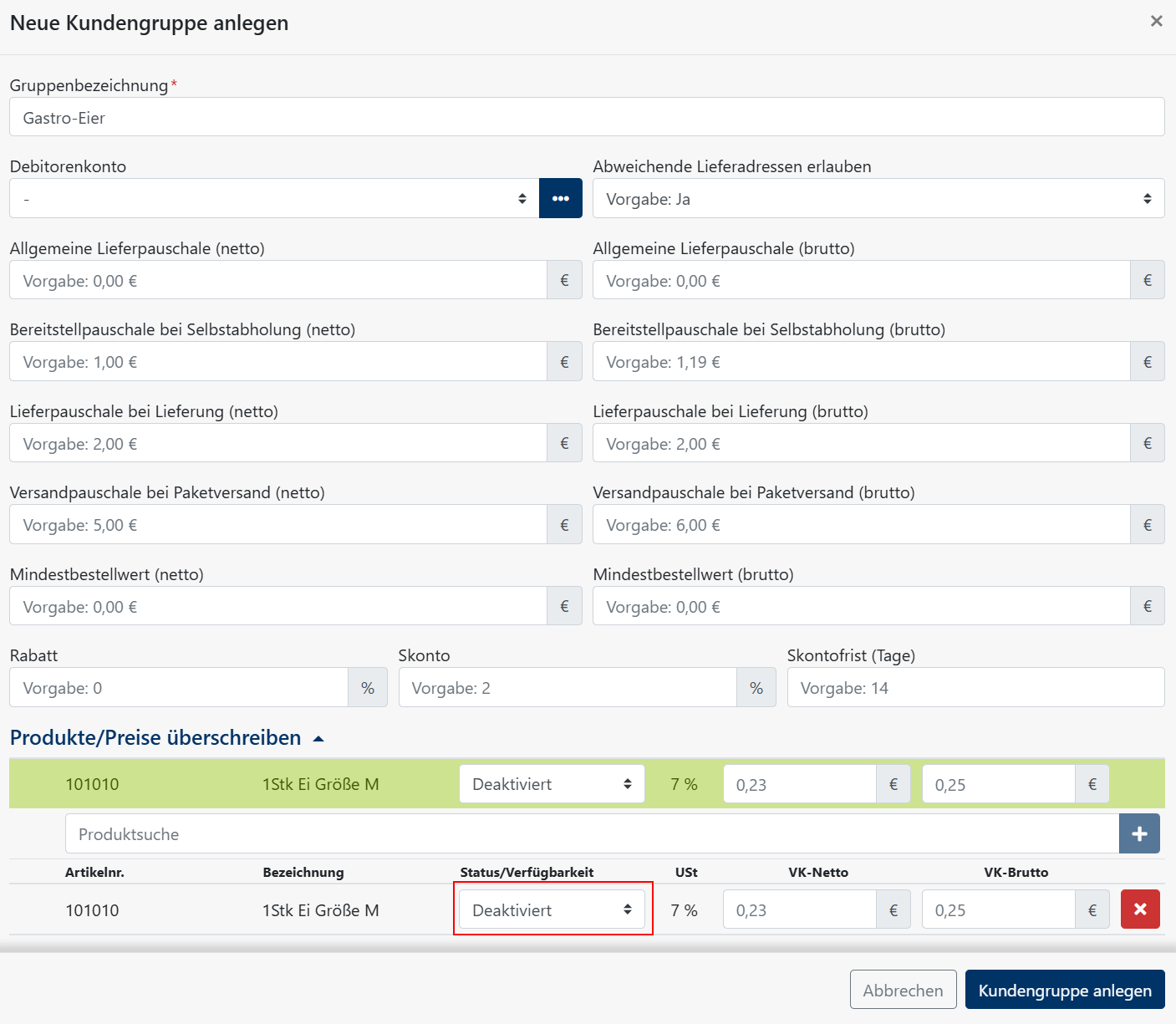The height and width of the screenshot is (1024, 1176).
Task: Edit net price 0,23 in green row
Action: pos(800,784)
